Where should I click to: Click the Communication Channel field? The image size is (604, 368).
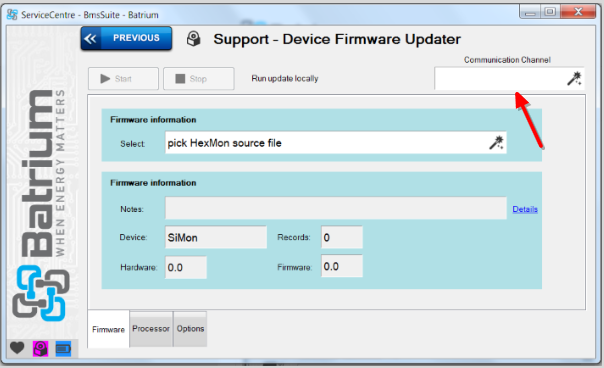click(509, 78)
